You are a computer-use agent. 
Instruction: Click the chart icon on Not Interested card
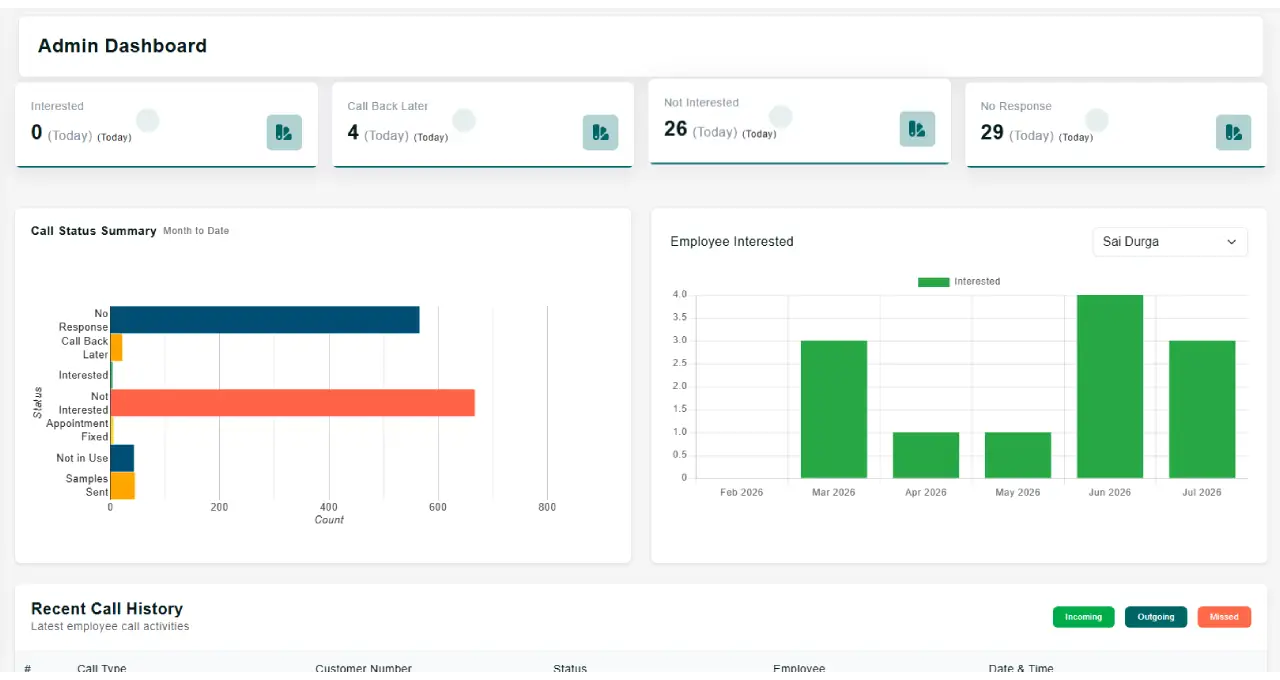click(x=917, y=129)
